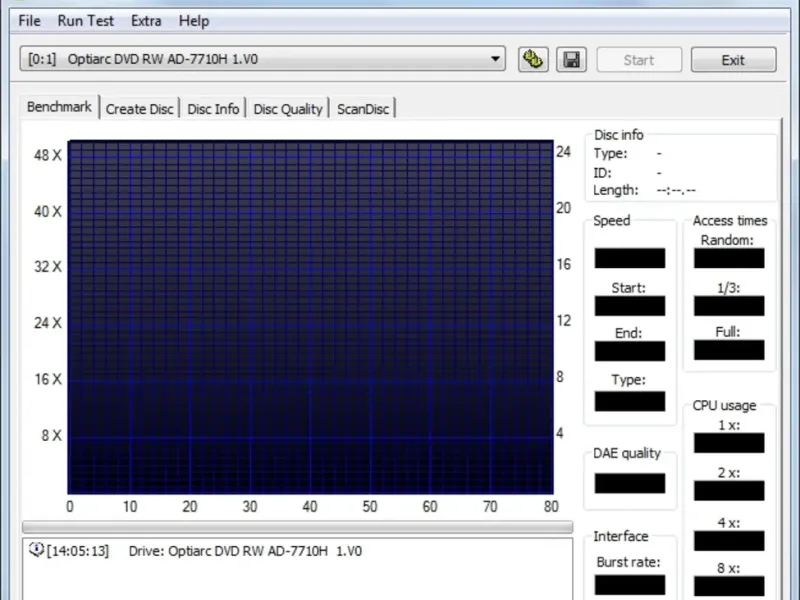Screen dimensions: 800x600
Task: Click the Start button
Action: [639, 60]
